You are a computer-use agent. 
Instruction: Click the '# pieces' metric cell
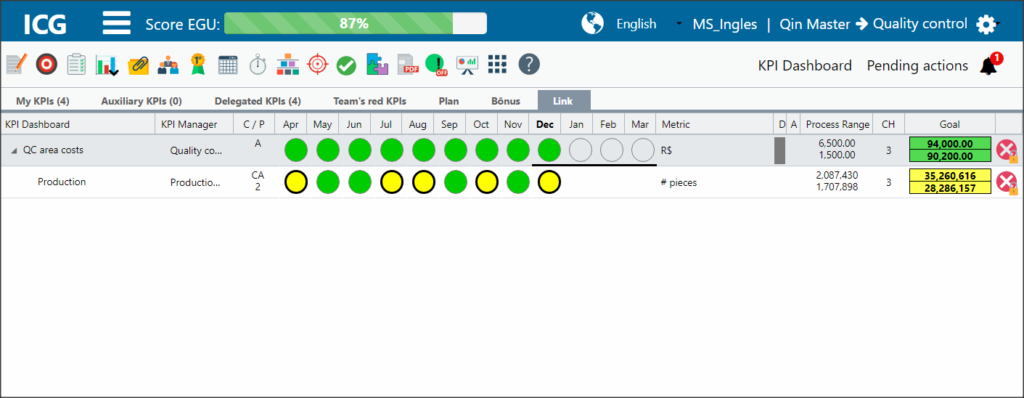[x=679, y=183]
